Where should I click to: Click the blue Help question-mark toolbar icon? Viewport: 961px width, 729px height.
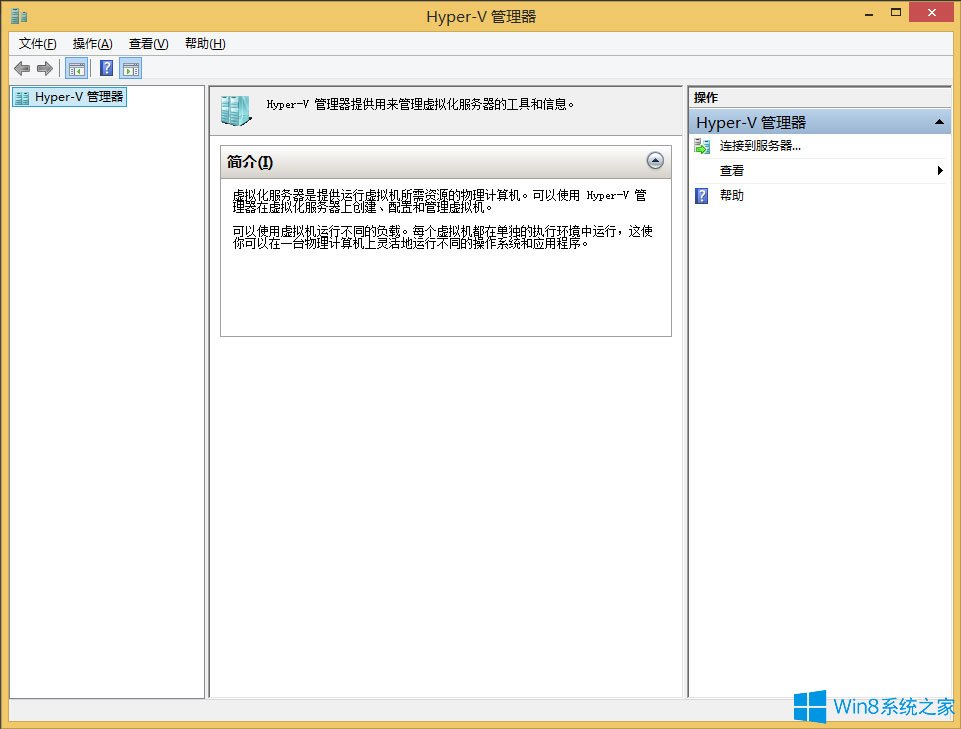click(x=107, y=68)
